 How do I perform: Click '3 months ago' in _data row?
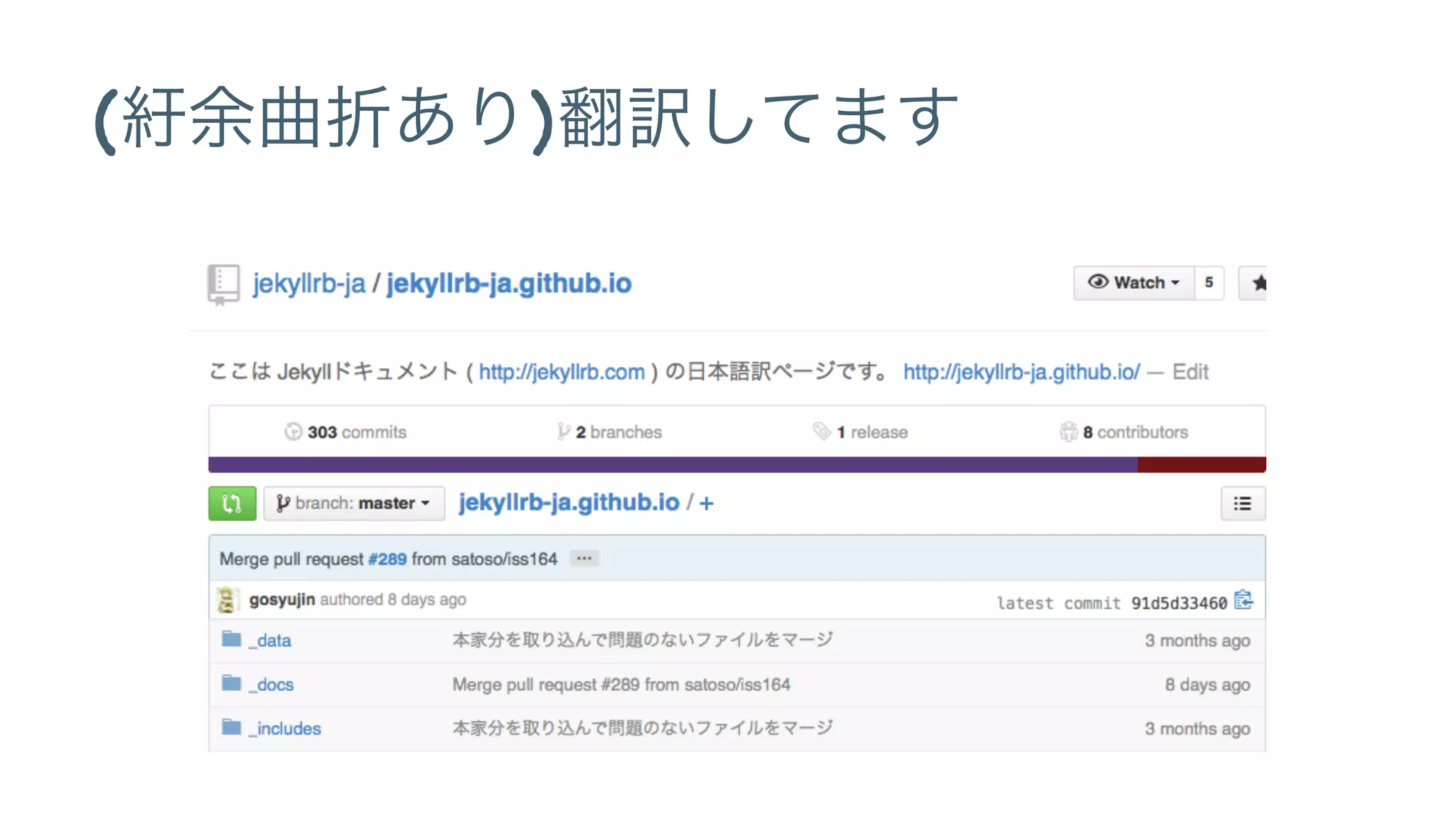(1197, 641)
